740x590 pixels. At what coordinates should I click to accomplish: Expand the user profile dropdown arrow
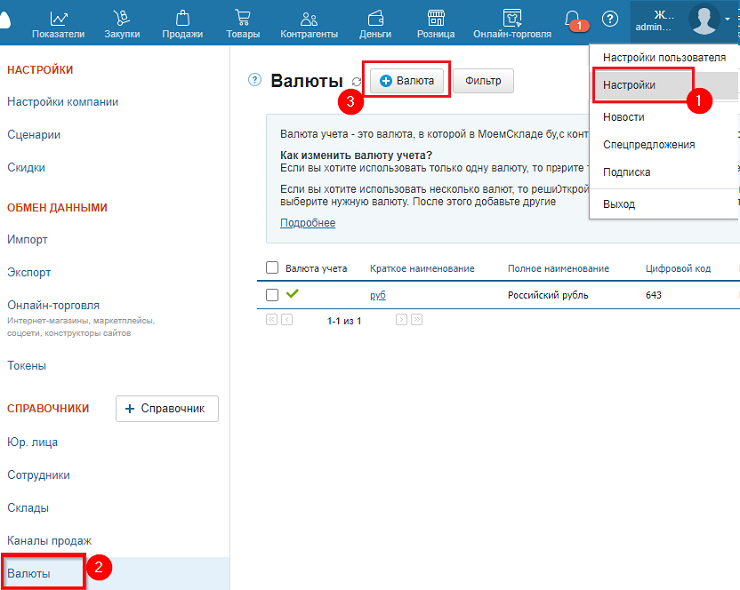(x=728, y=19)
